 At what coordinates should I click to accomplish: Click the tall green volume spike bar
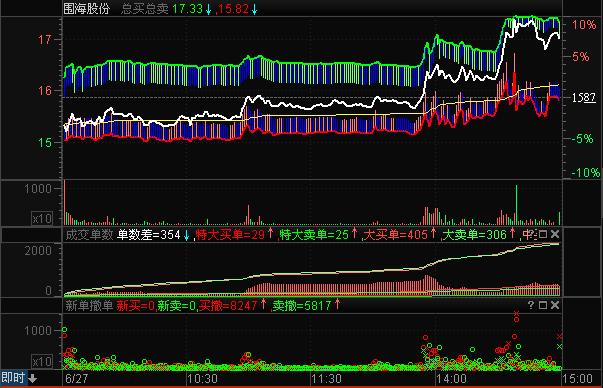click(x=516, y=205)
